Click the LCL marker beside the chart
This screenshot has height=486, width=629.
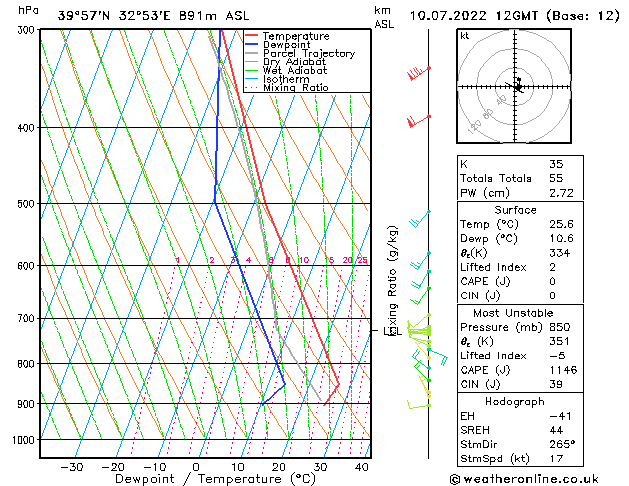392,330
